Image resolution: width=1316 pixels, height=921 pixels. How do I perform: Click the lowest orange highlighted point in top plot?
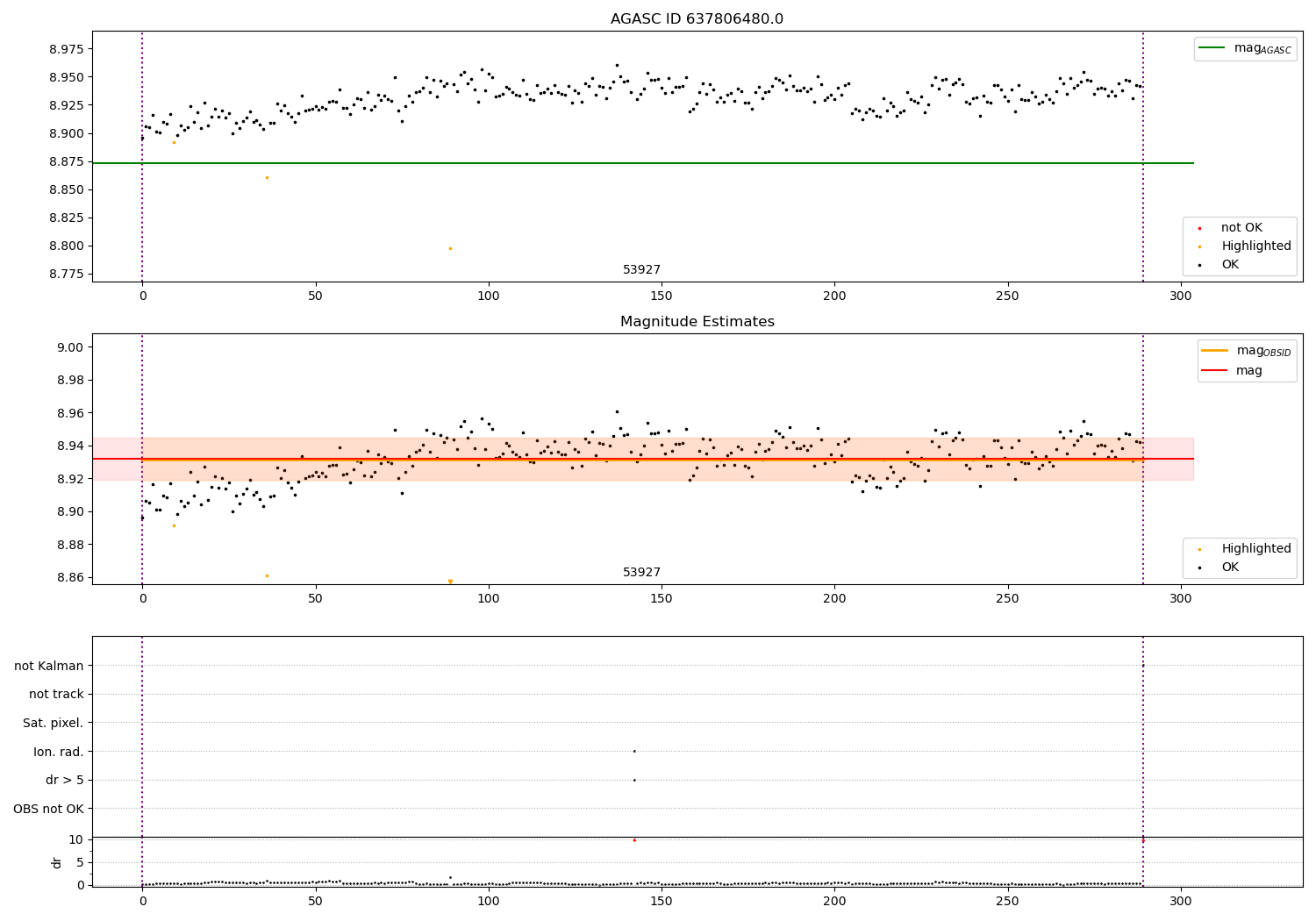pyautogui.click(x=450, y=248)
